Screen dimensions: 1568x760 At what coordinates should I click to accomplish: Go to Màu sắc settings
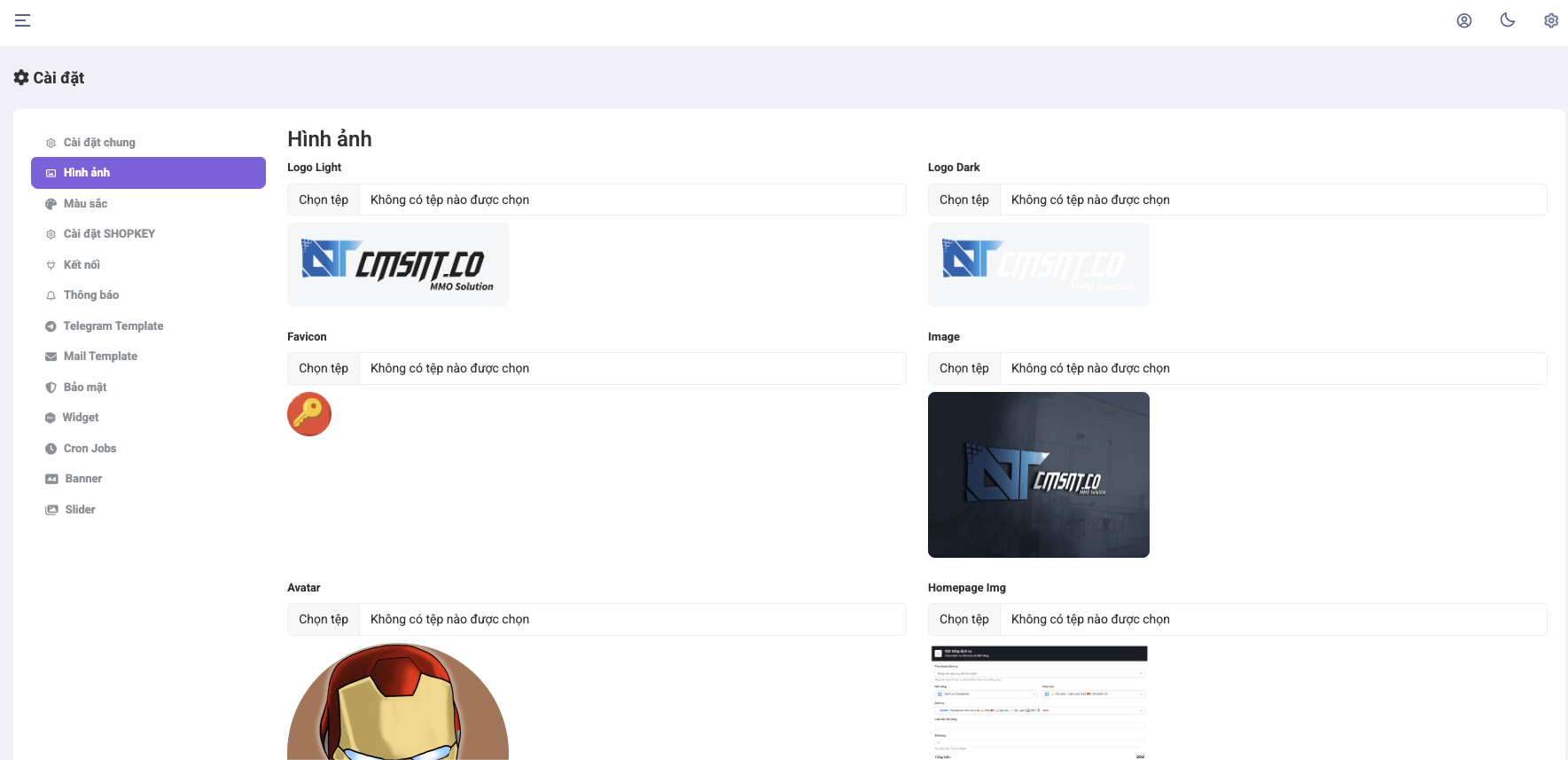[148, 204]
